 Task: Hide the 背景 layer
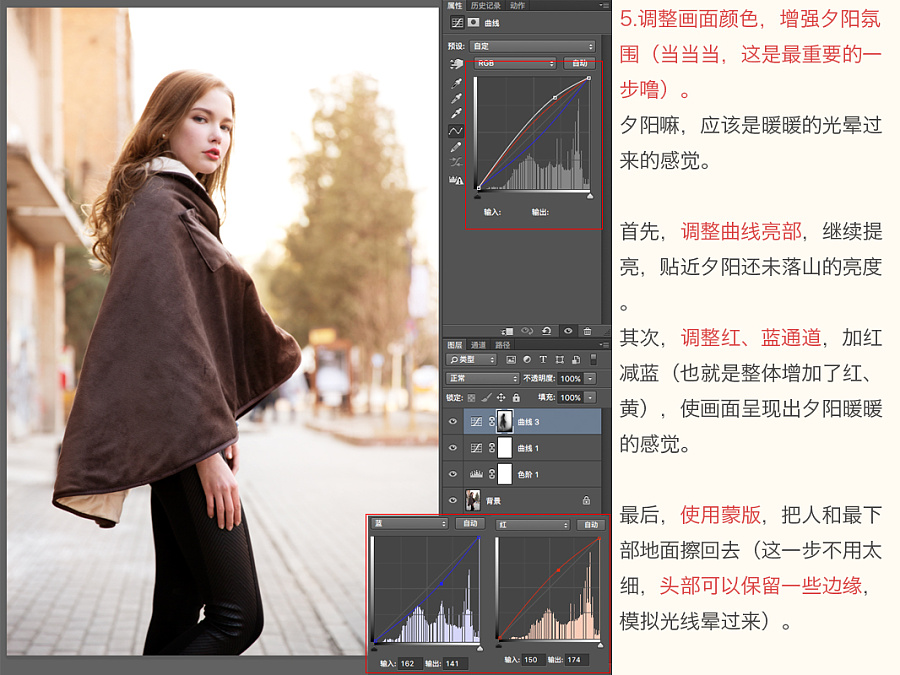[453, 501]
